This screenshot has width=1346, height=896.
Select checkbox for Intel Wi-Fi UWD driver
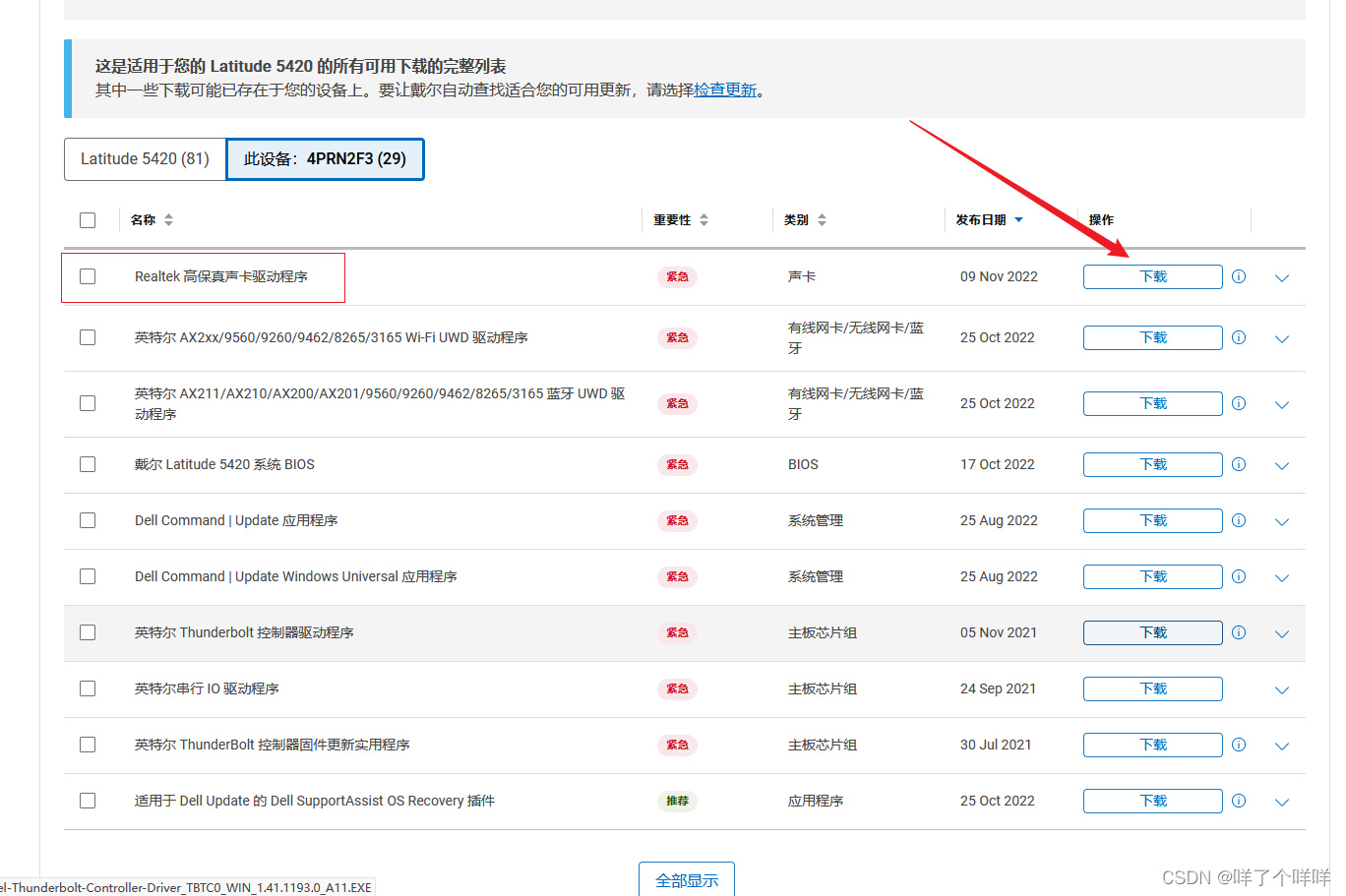click(x=88, y=337)
